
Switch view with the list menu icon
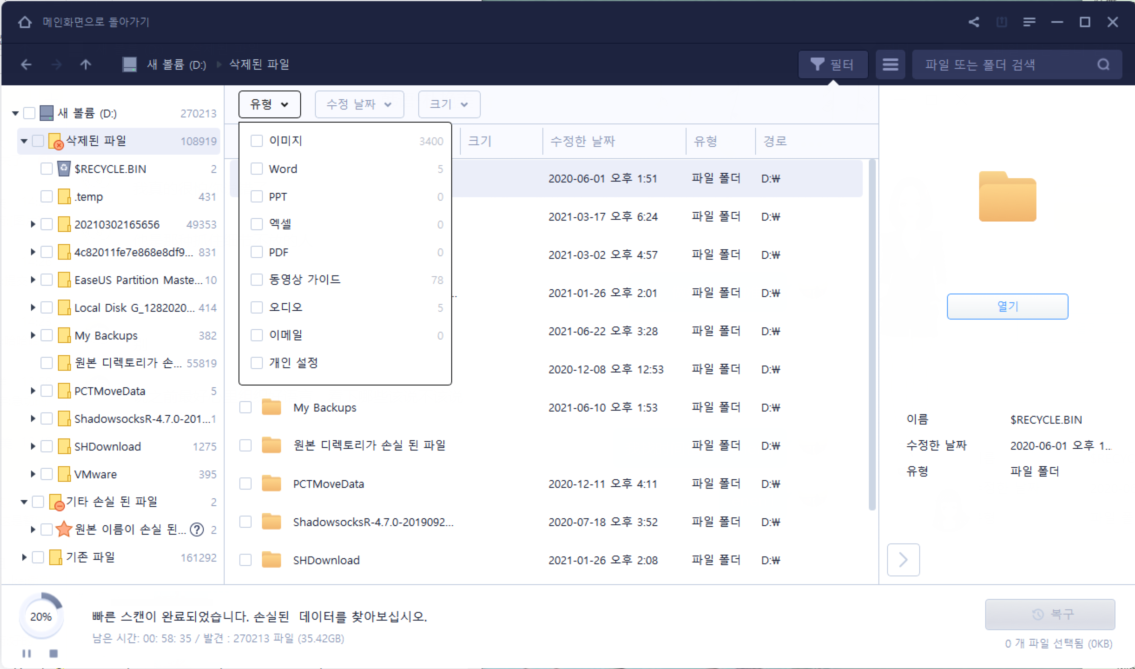coord(890,65)
